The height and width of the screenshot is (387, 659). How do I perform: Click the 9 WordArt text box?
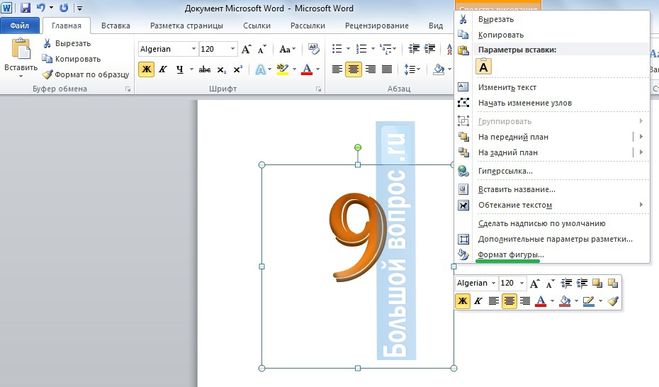pos(358,266)
